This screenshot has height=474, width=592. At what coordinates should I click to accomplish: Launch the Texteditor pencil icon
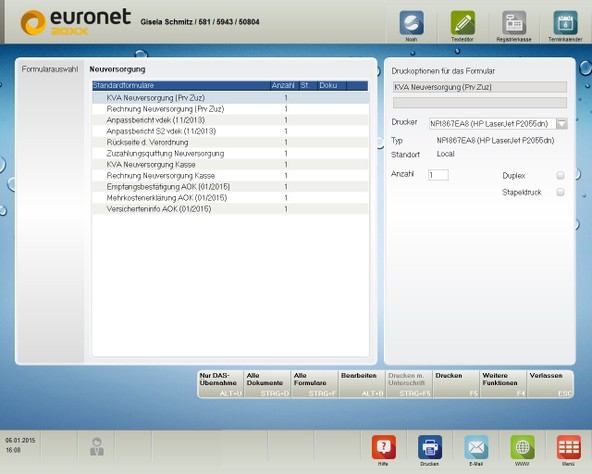462,23
